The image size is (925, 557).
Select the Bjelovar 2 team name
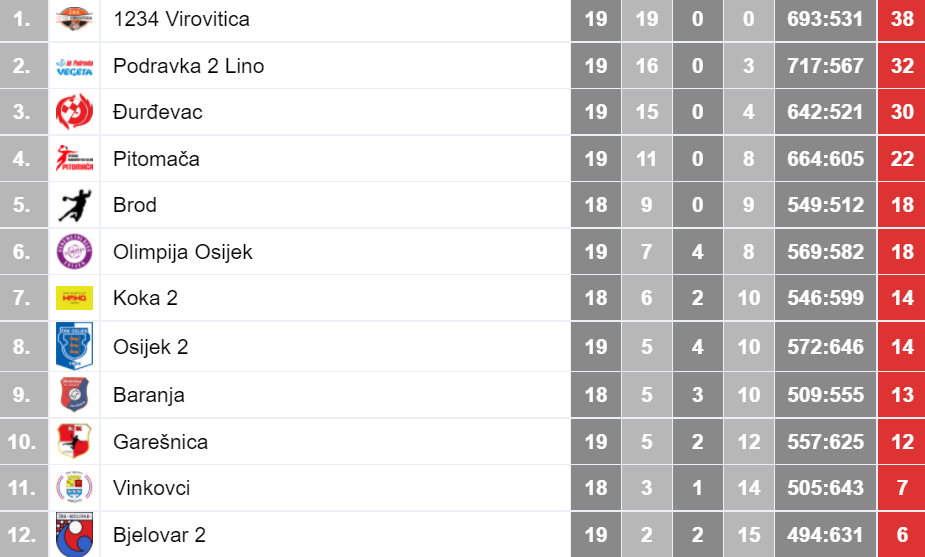tap(159, 535)
